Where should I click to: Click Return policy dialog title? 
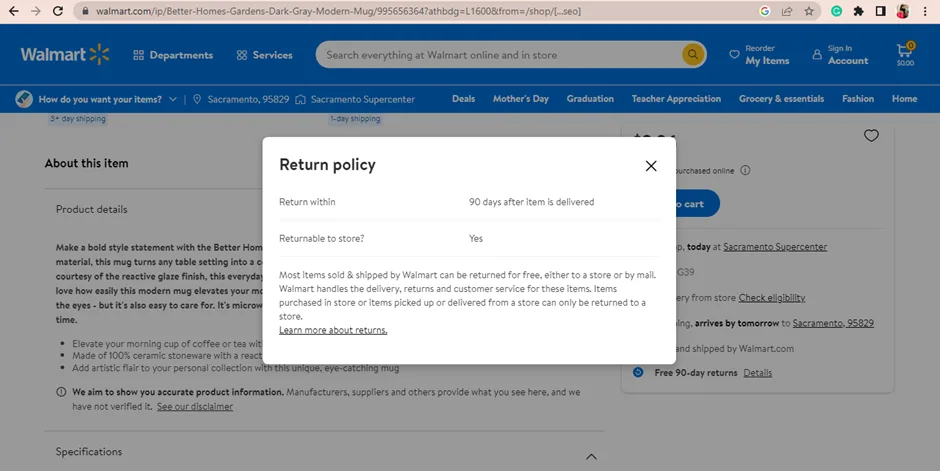(327, 165)
